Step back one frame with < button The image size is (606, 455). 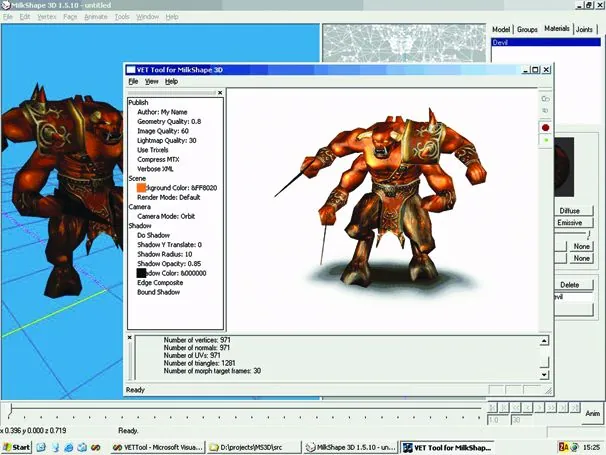pos(528,407)
